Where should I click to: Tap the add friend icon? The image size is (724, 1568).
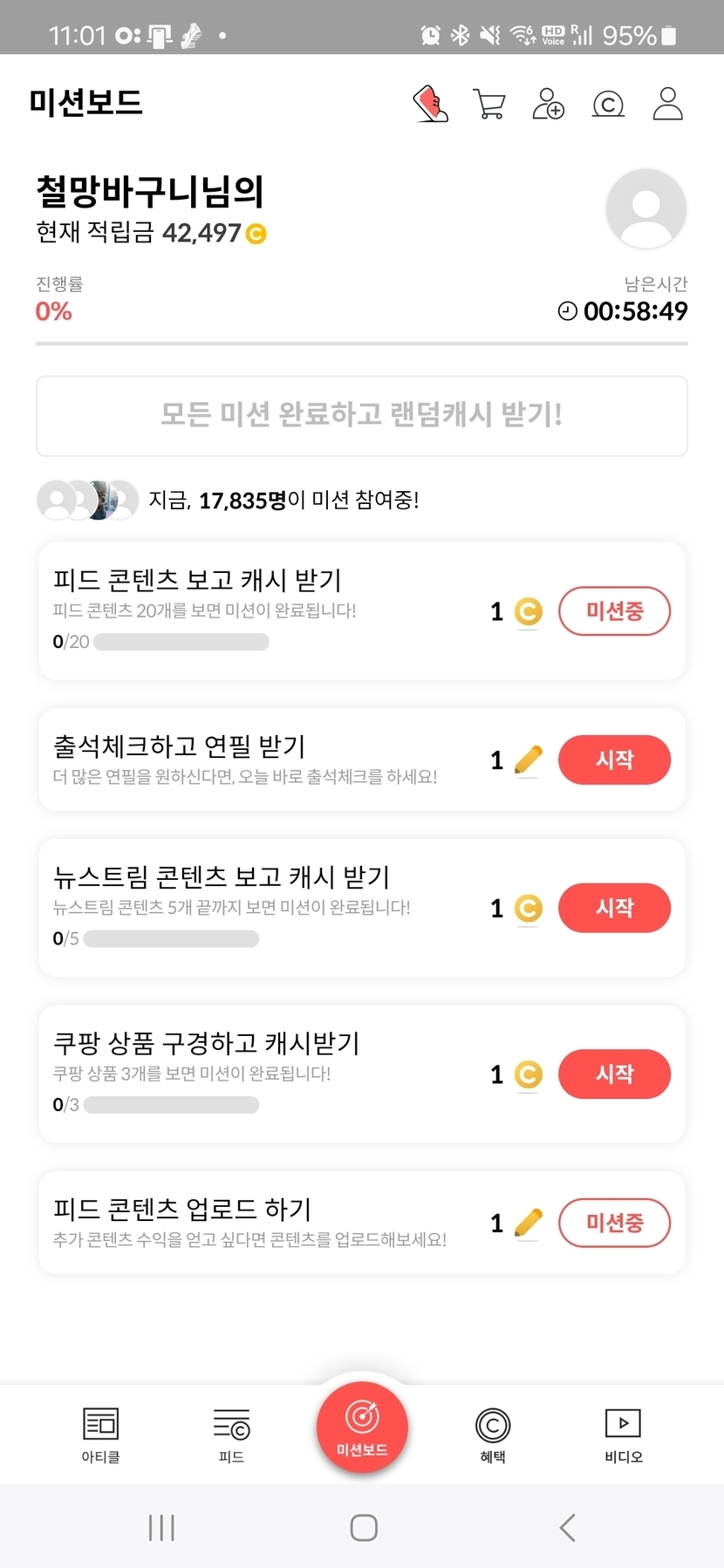tap(548, 104)
